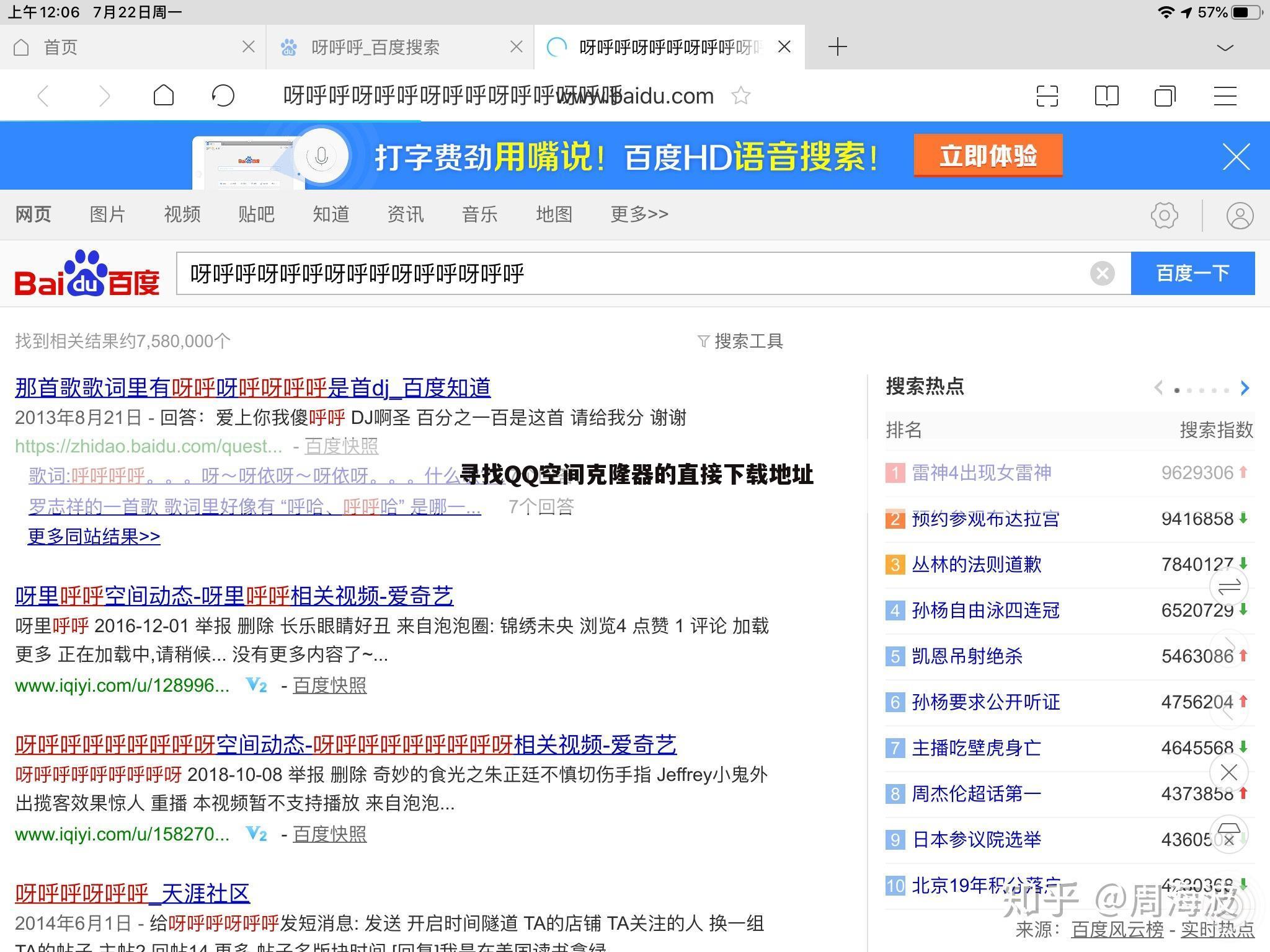Open 百度快照 for the zhidao result
Screen dimensions: 1270x952
[x=341, y=446]
